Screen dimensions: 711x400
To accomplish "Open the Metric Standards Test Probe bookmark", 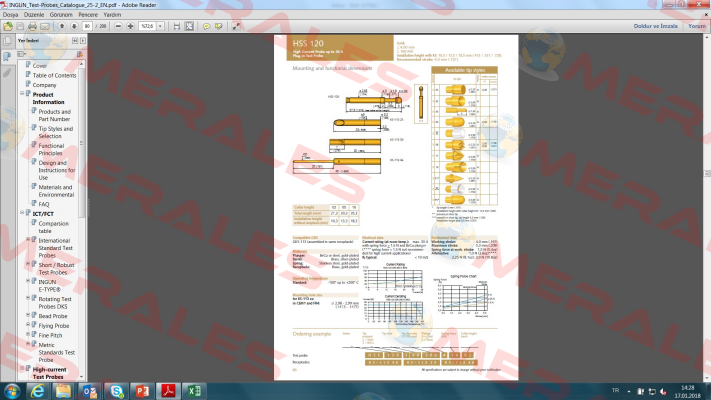I will click(56, 352).
